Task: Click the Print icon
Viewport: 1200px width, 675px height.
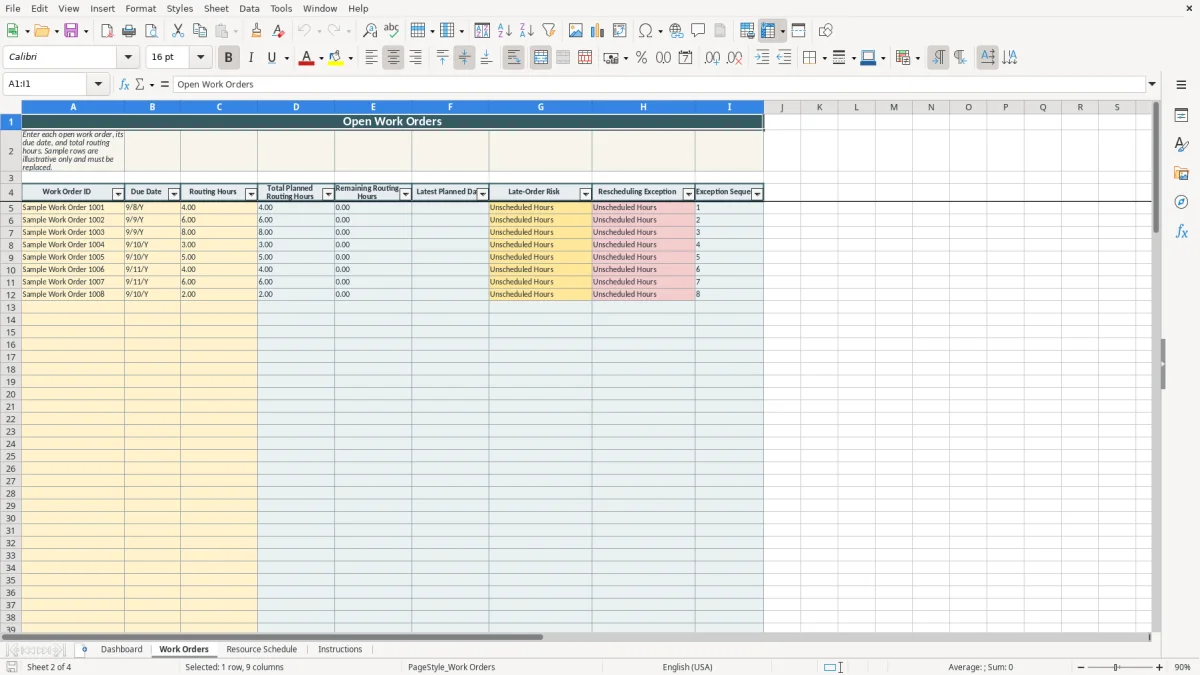Action: [129, 31]
